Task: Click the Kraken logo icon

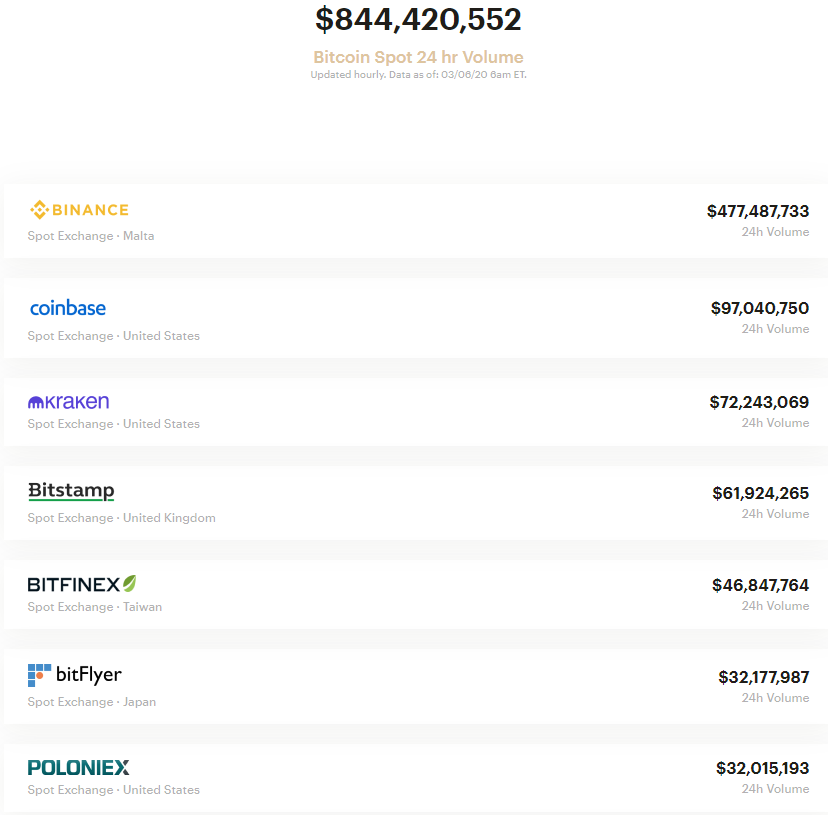Action: pos(66,400)
